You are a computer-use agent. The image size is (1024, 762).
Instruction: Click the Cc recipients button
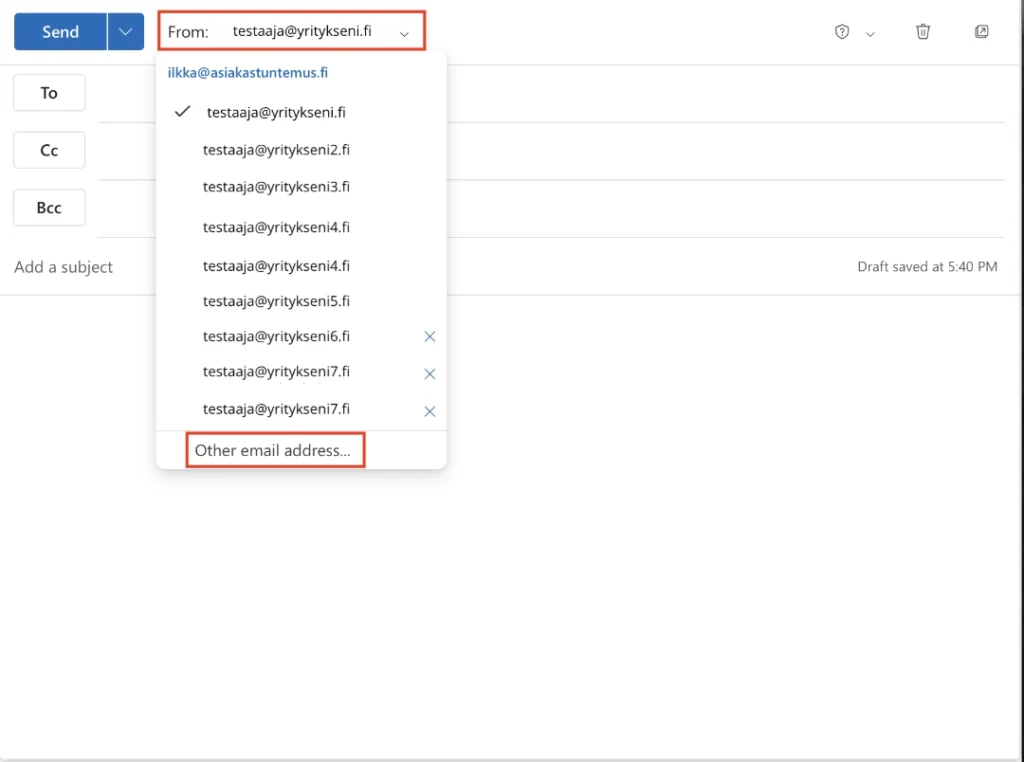tap(49, 150)
